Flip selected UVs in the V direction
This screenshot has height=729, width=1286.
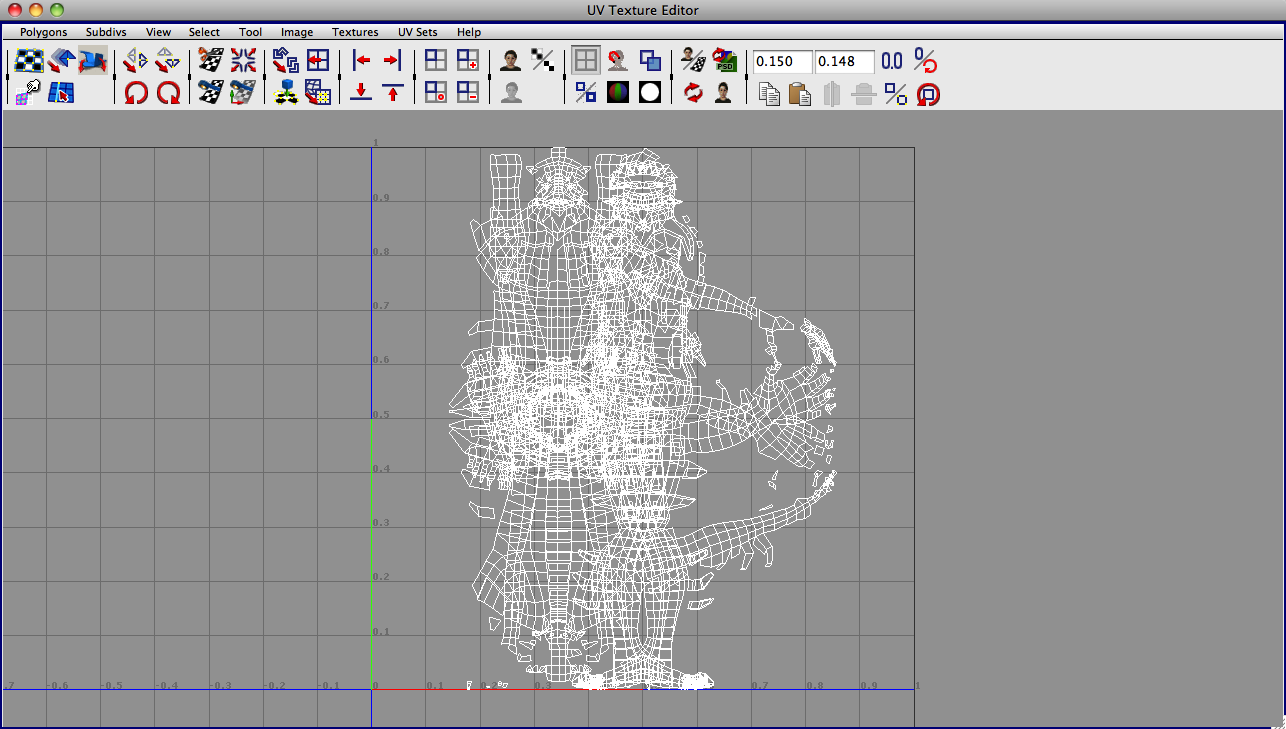167,60
